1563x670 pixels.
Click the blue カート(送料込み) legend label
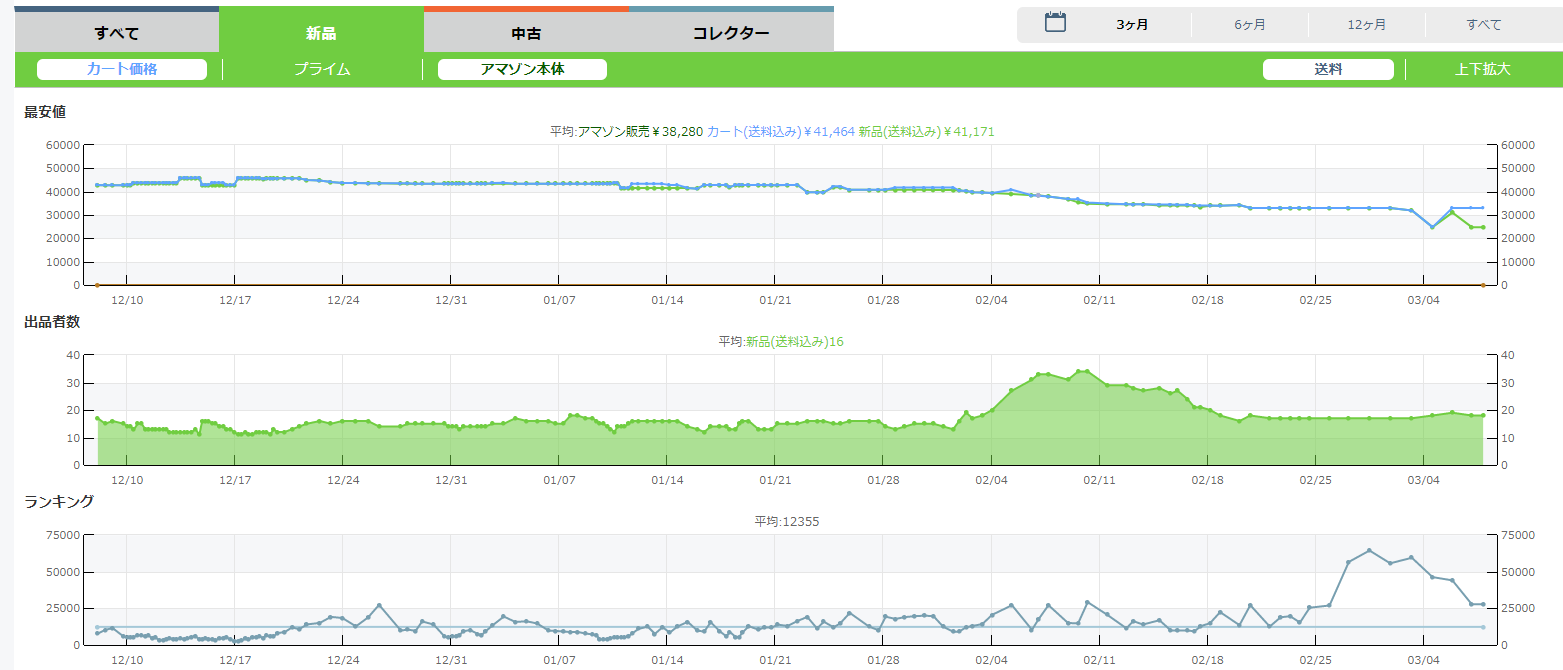tap(781, 131)
